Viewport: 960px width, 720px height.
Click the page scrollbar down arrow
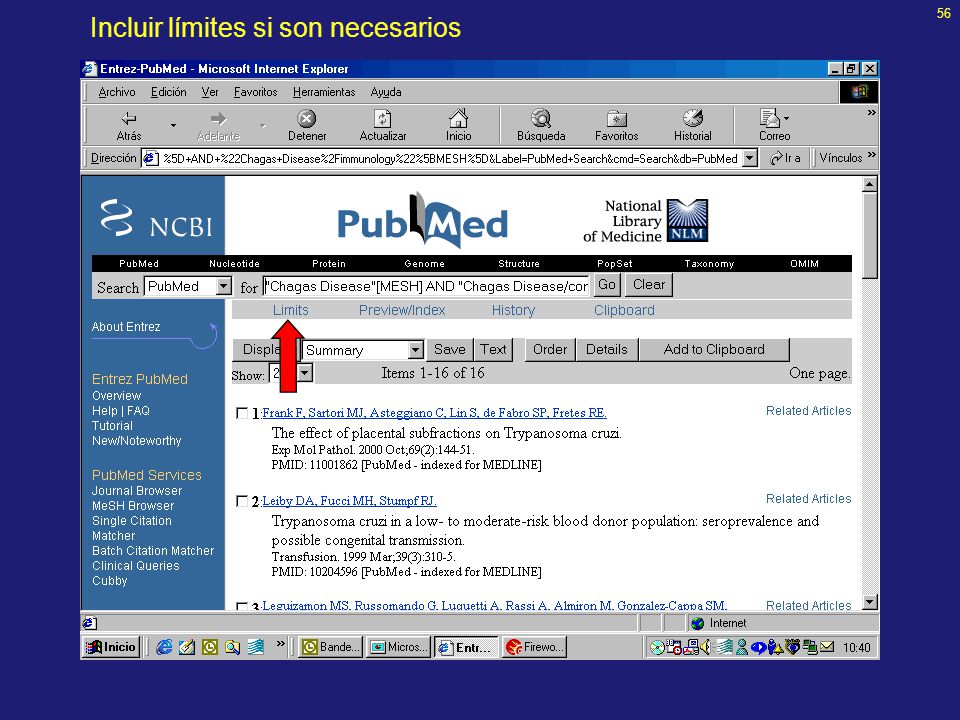pyautogui.click(x=869, y=602)
